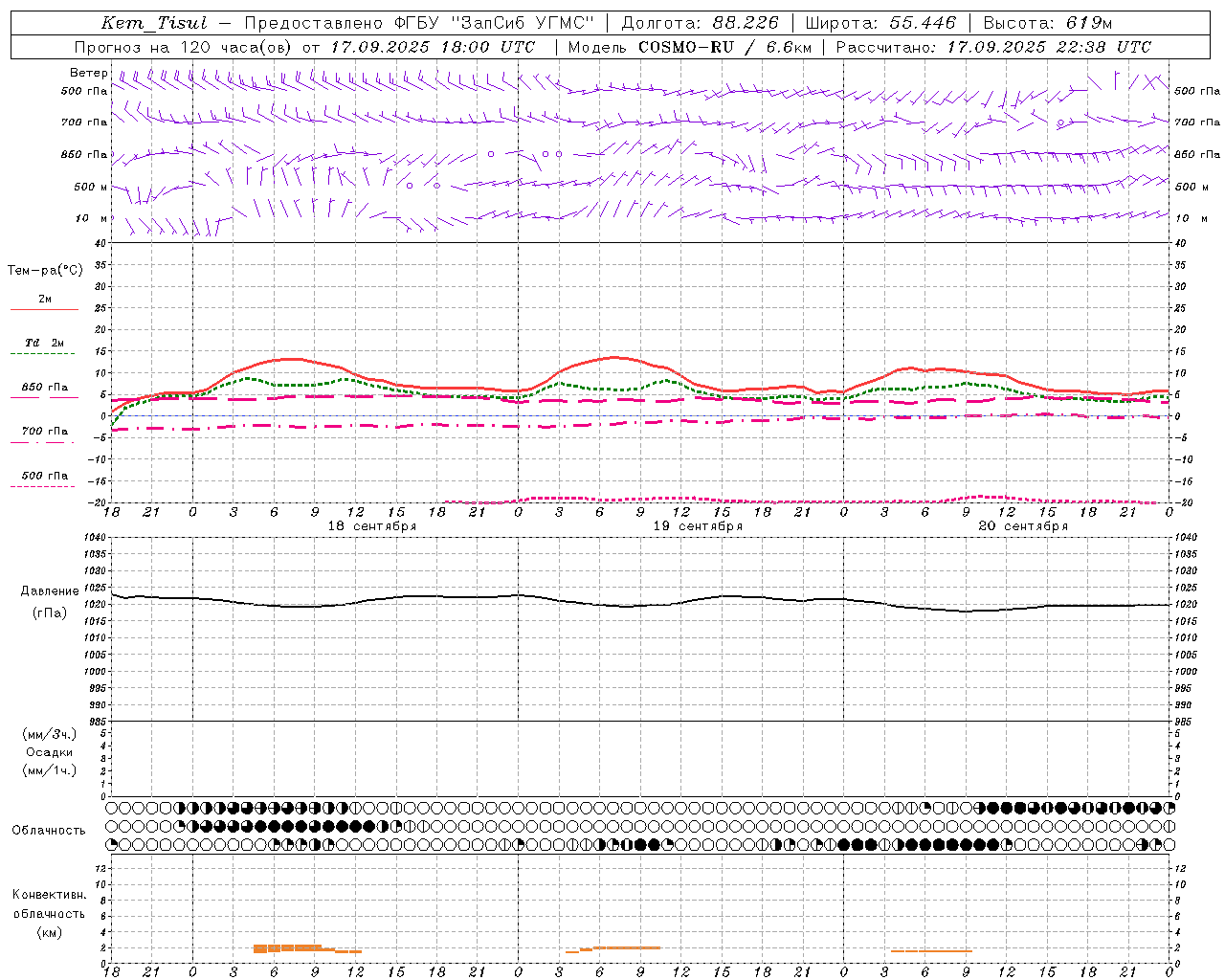
Task: Click the 19 сентября date label
Action: 698,526
